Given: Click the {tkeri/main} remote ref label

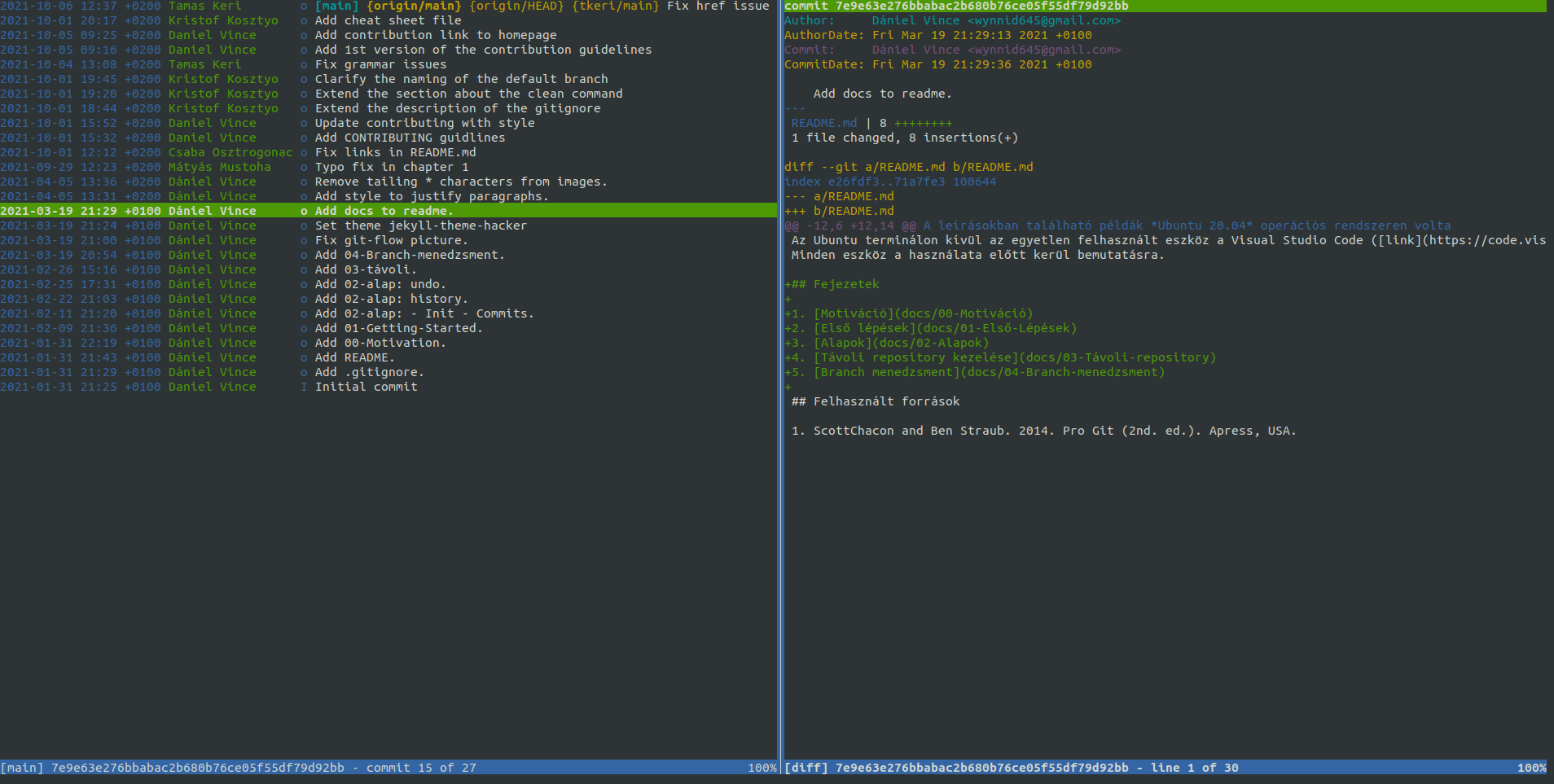Looking at the screenshot, I should [615, 6].
